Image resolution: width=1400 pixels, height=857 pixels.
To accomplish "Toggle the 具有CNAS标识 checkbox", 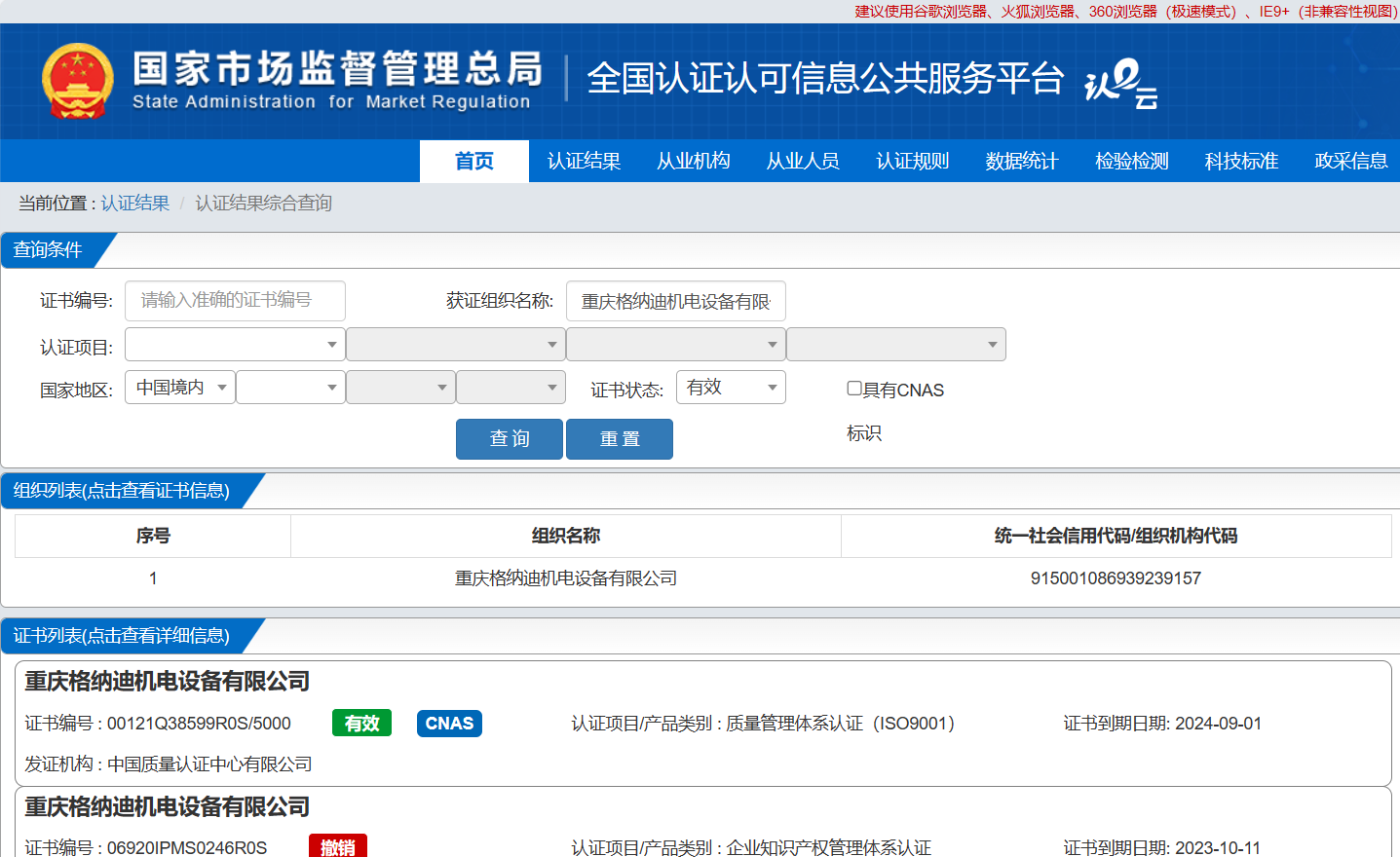I will 854,389.
